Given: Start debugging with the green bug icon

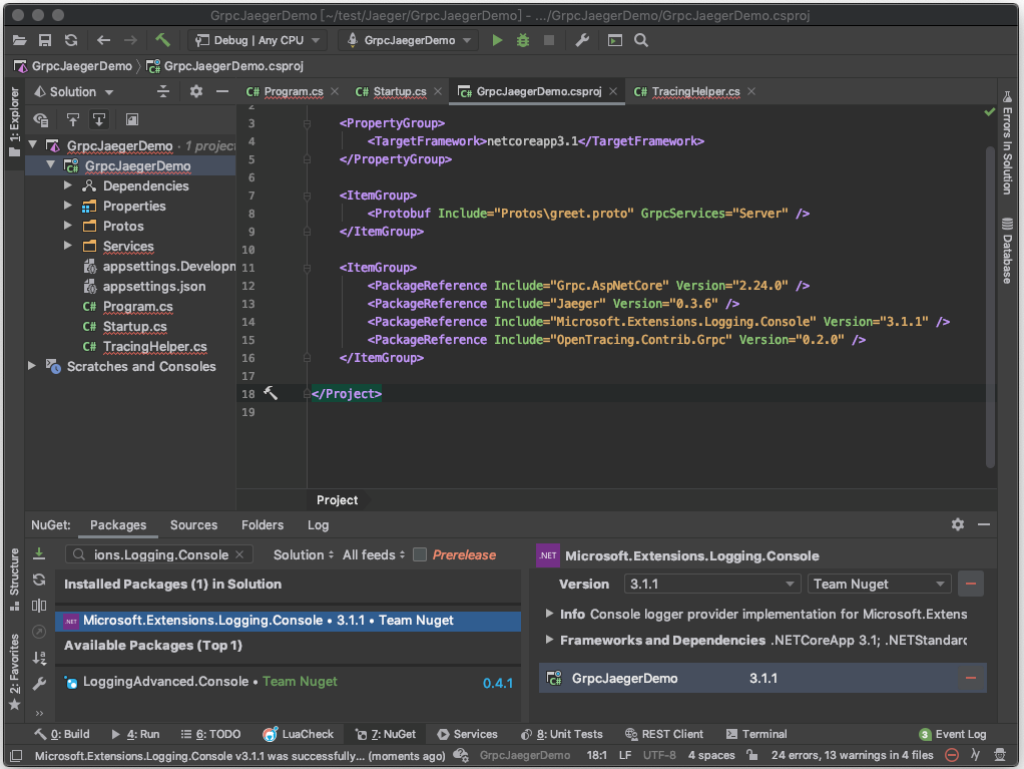Looking at the screenshot, I should (523, 40).
